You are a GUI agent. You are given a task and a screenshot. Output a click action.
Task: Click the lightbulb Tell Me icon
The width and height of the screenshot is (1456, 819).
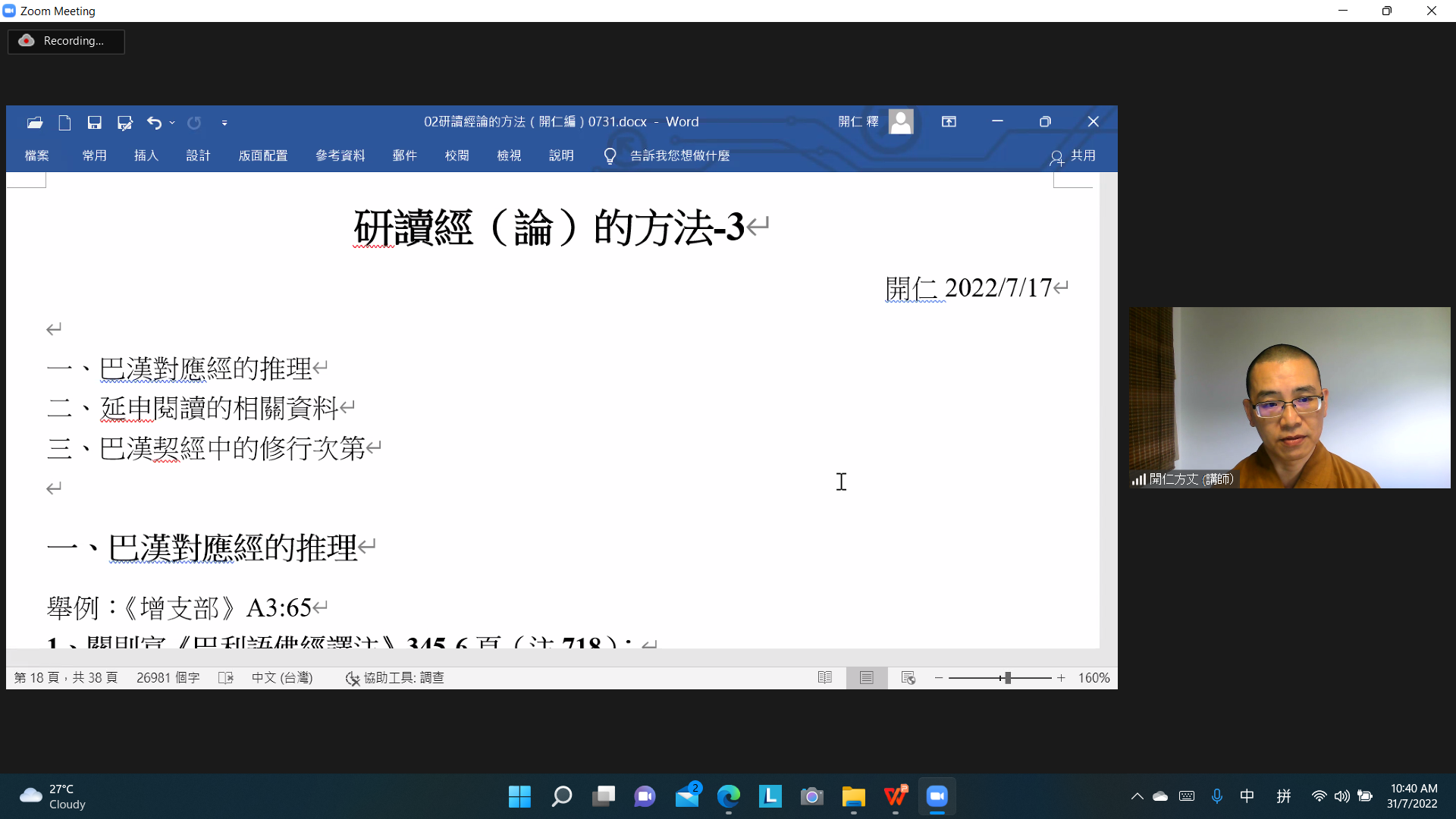point(610,156)
